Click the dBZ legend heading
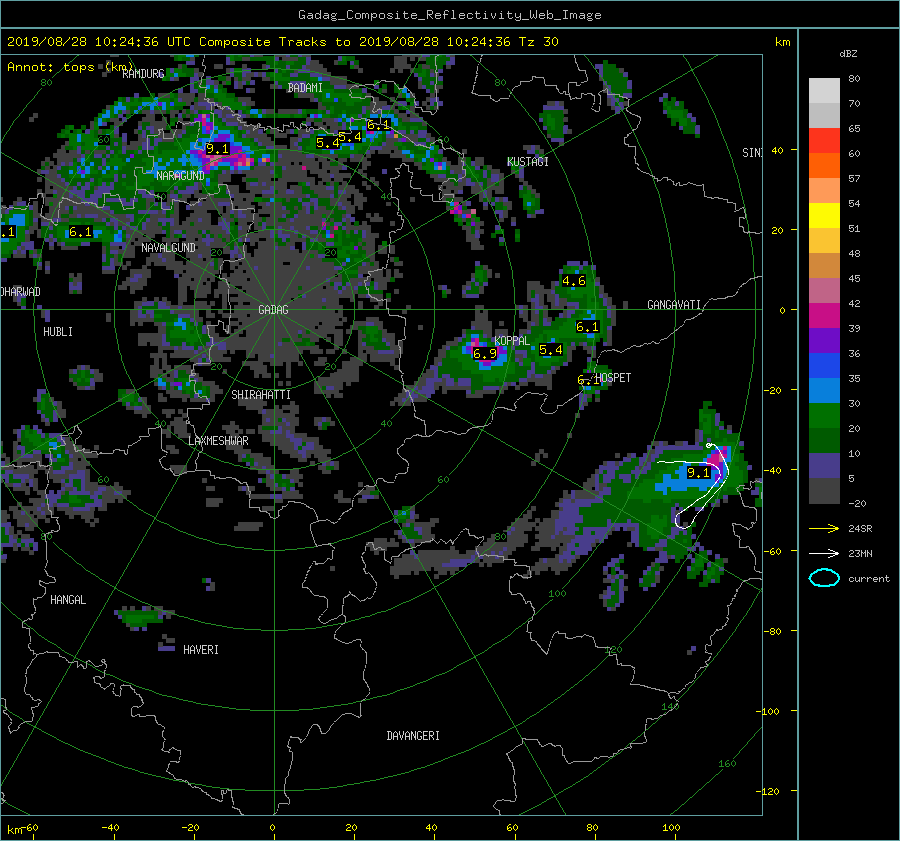 coord(848,53)
